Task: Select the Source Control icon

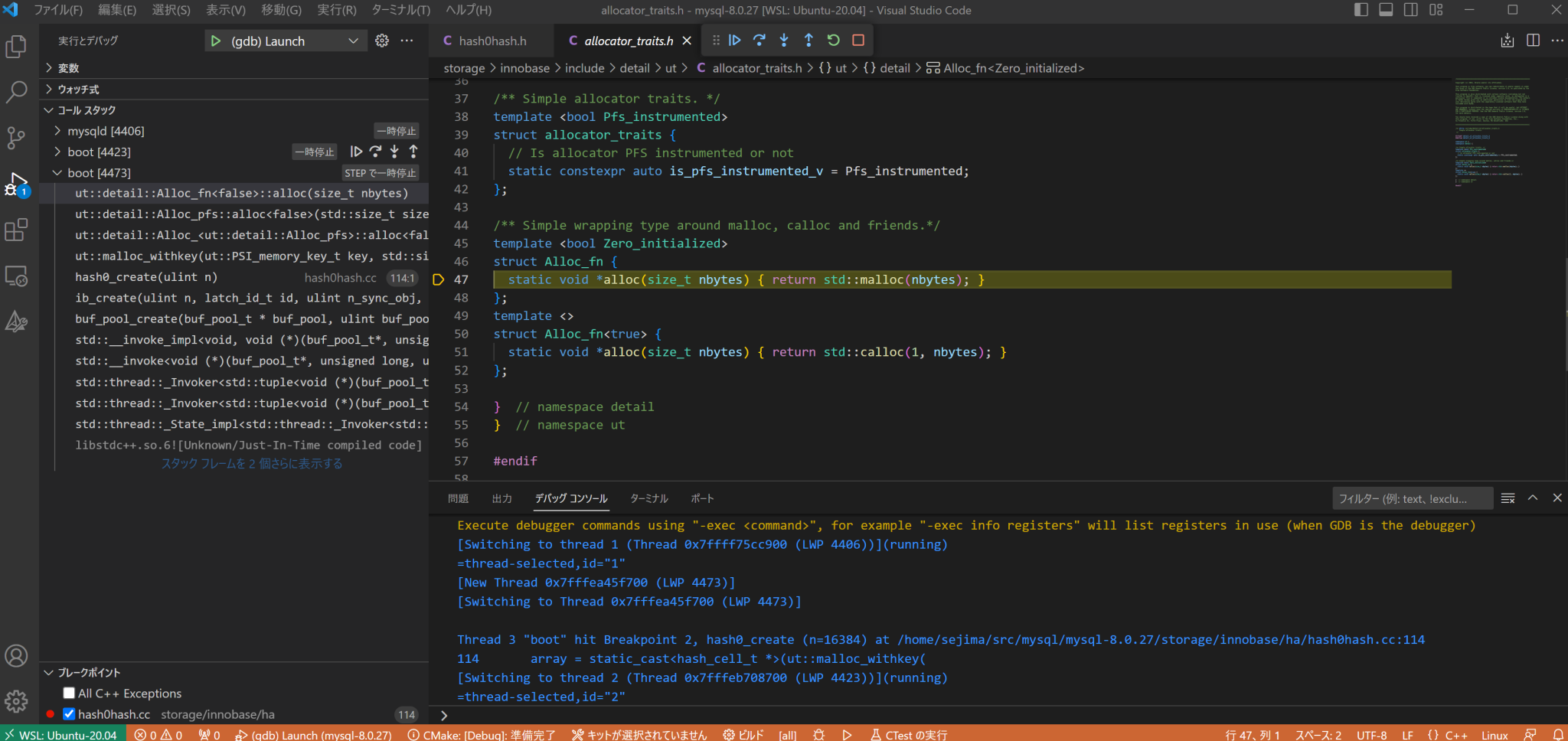Action: tap(16, 138)
